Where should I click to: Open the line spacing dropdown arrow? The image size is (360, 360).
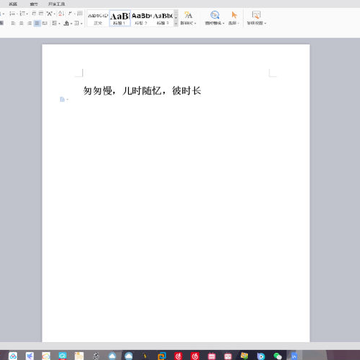pyautogui.click(x=59, y=24)
